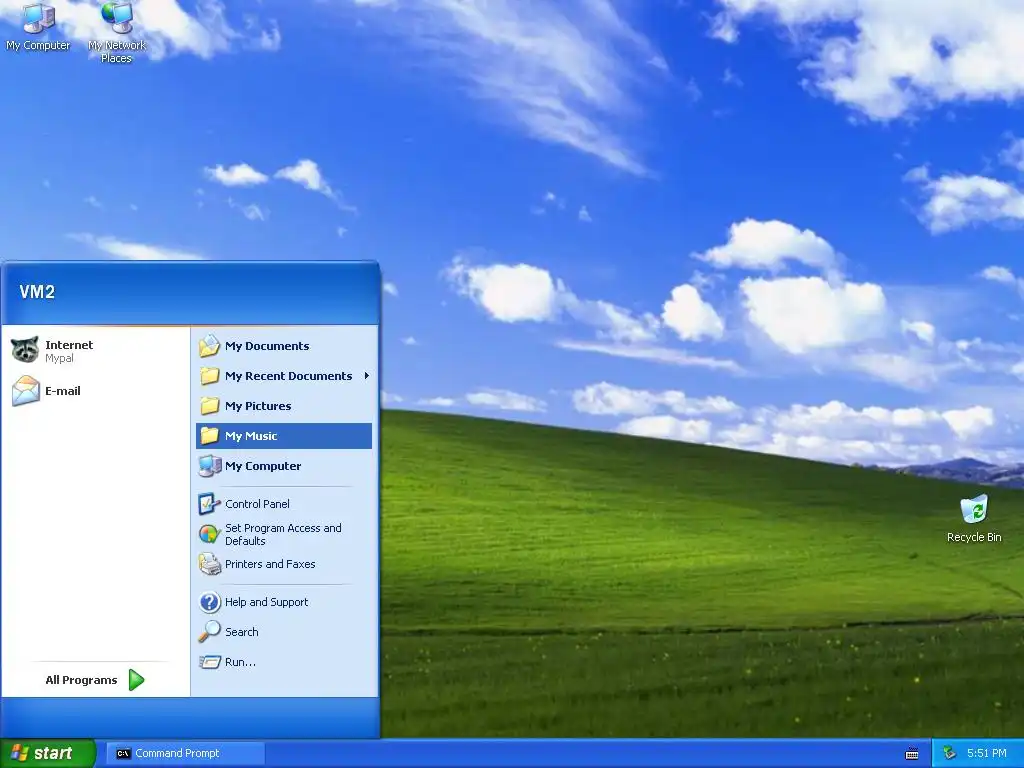Open My Computer from the Start menu
This screenshot has height=768, width=1024.
click(284, 466)
